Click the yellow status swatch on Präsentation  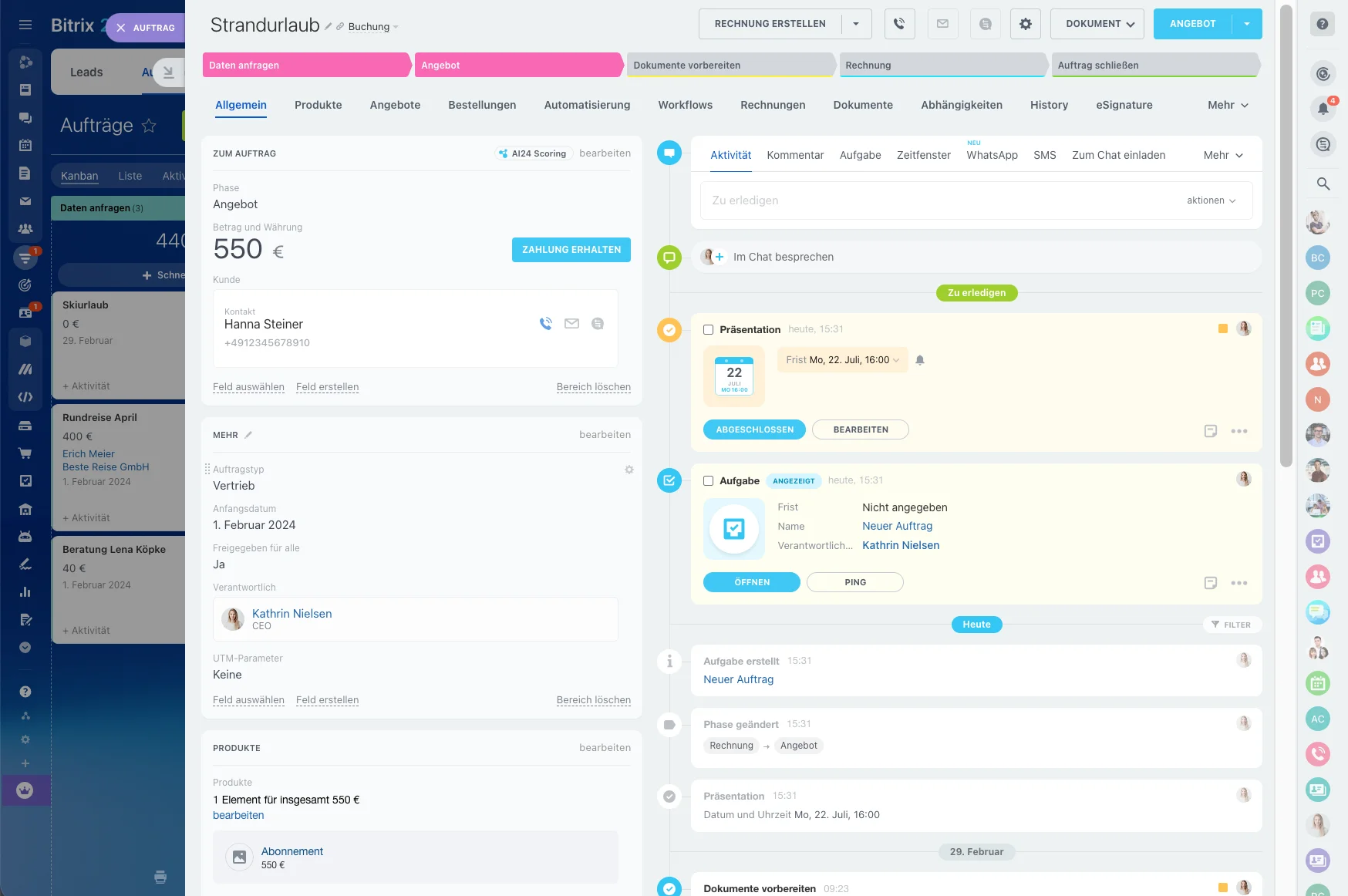[x=1222, y=328]
